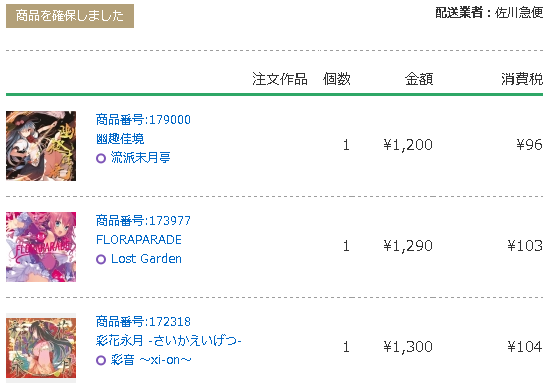Click purple circle icon beside Lost Garden
The width and height of the screenshot is (550, 385).
click(x=101, y=259)
